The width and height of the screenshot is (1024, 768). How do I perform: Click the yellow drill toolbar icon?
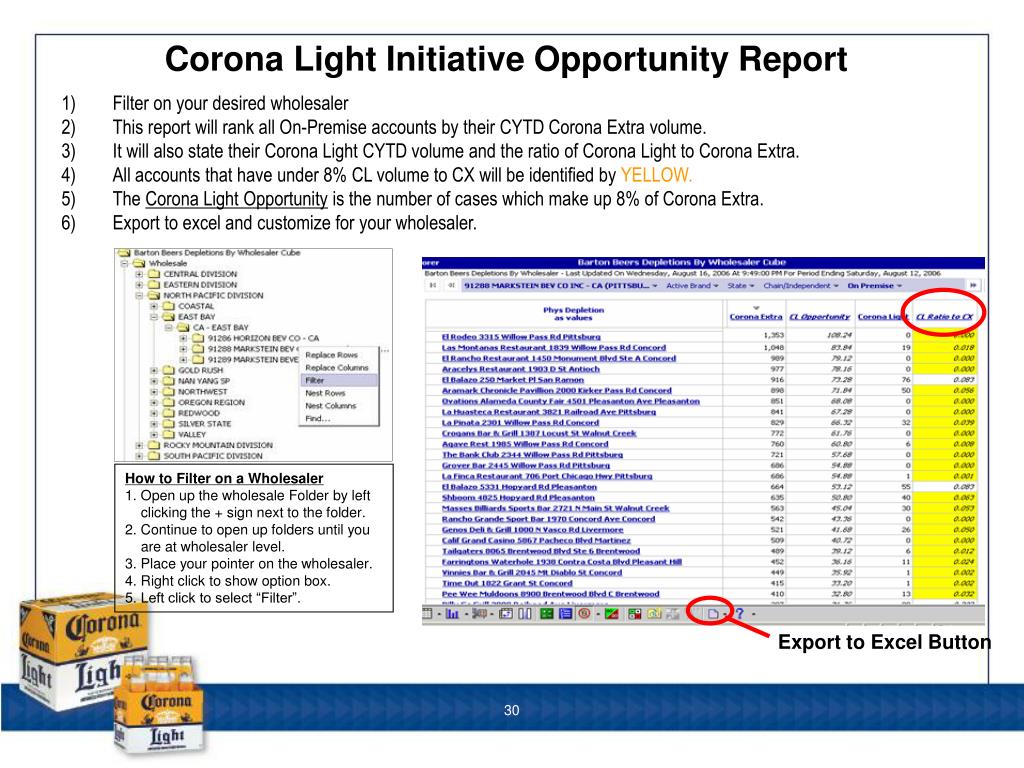[654, 613]
